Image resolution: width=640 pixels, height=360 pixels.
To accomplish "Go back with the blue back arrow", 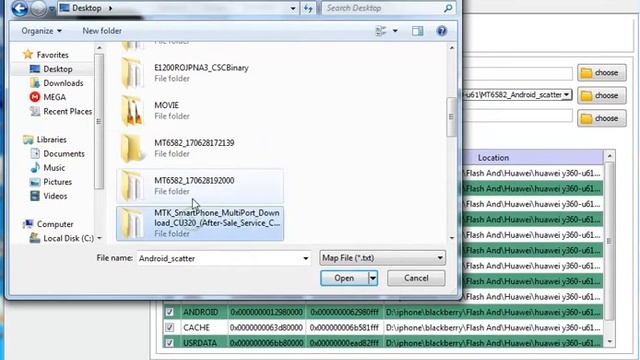I will click(19, 8).
